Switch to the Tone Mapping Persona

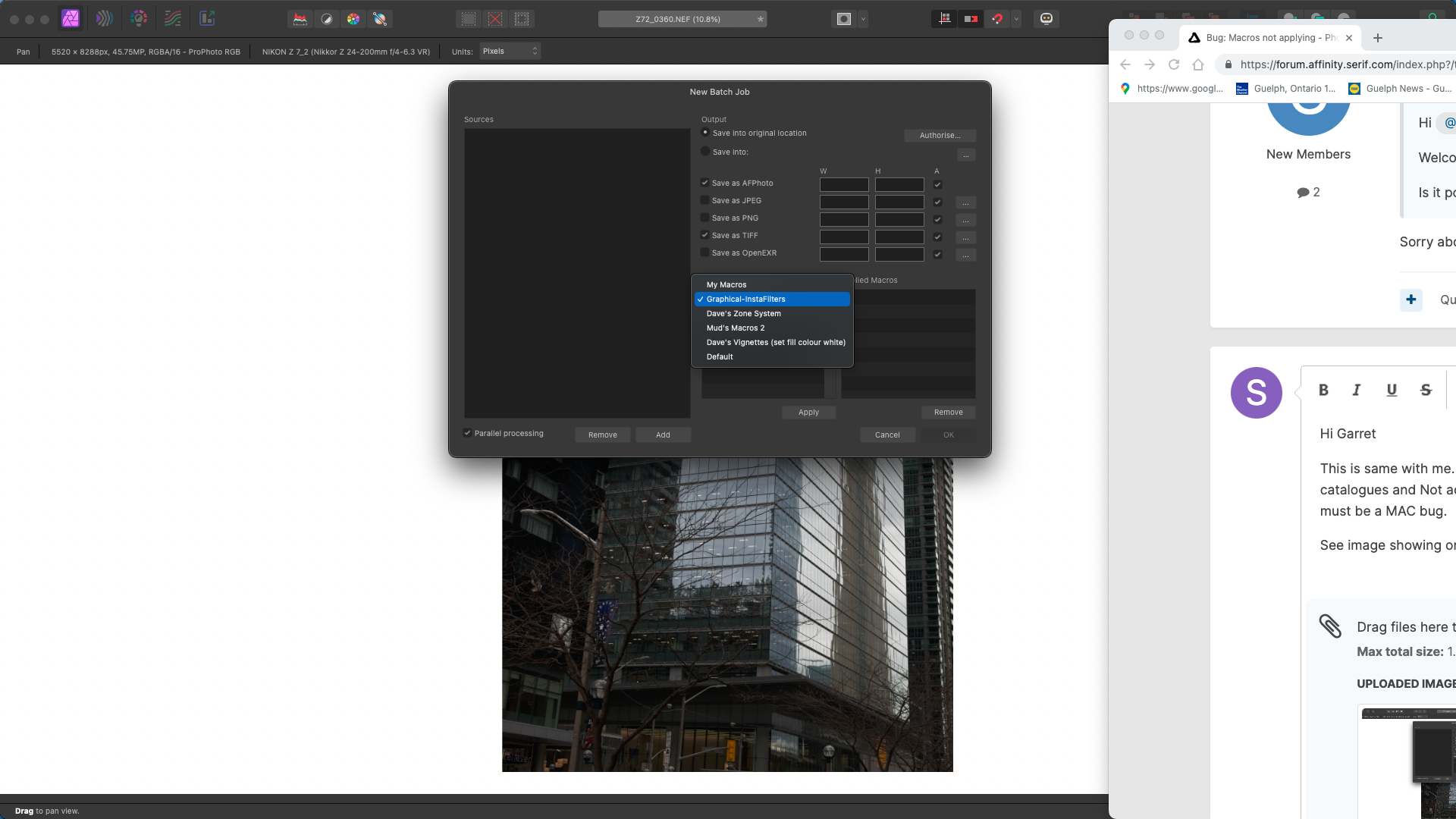point(173,17)
